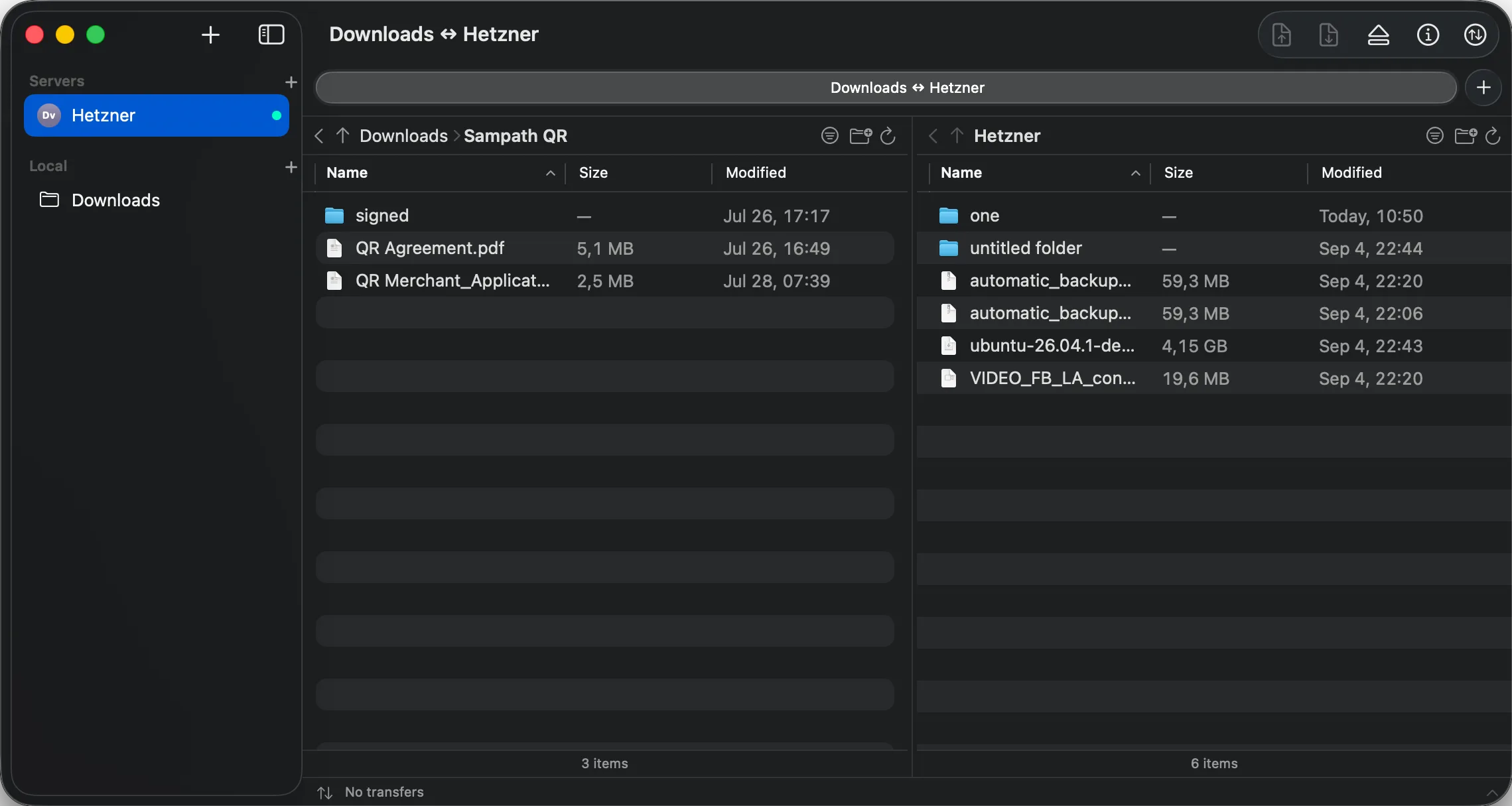The width and height of the screenshot is (1512, 806).
Task: Click the Jul 28, 07:39 modified cell
Action: coord(776,281)
